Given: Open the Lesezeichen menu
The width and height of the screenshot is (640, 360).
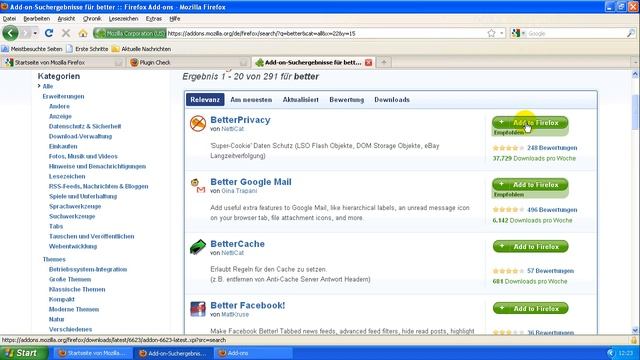Looking at the screenshot, I should (123, 19).
